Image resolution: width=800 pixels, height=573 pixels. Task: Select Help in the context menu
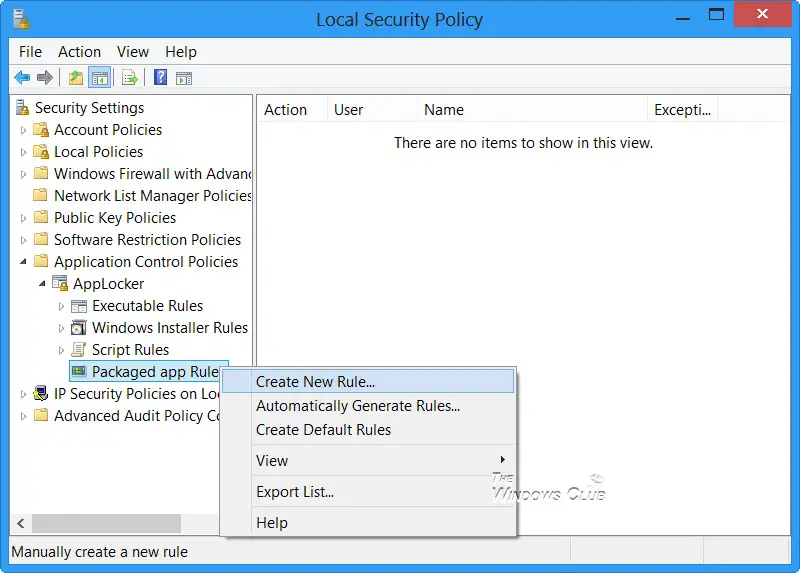coord(367,522)
